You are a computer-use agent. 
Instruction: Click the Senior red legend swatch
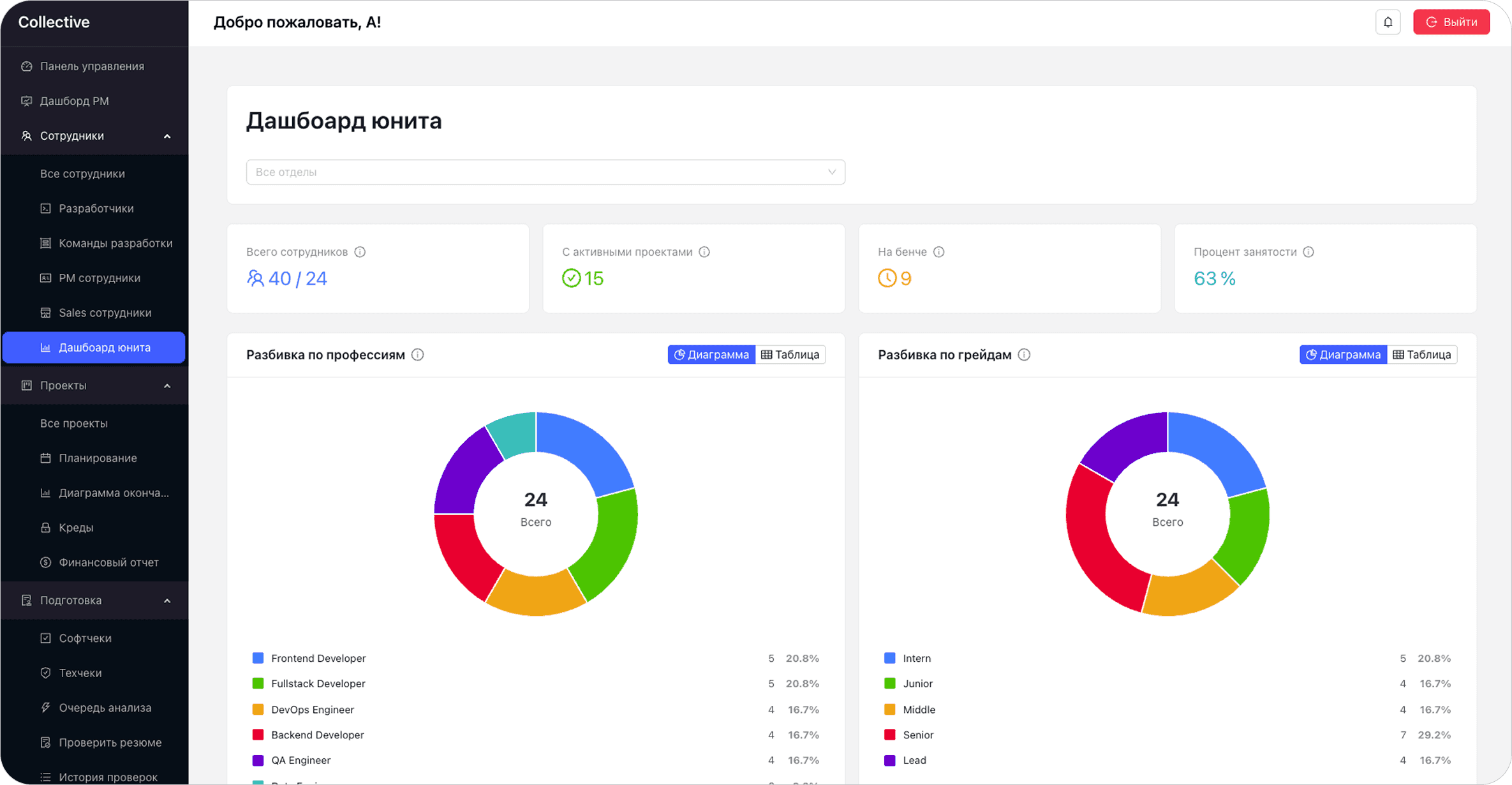pyautogui.click(x=890, y=735)
